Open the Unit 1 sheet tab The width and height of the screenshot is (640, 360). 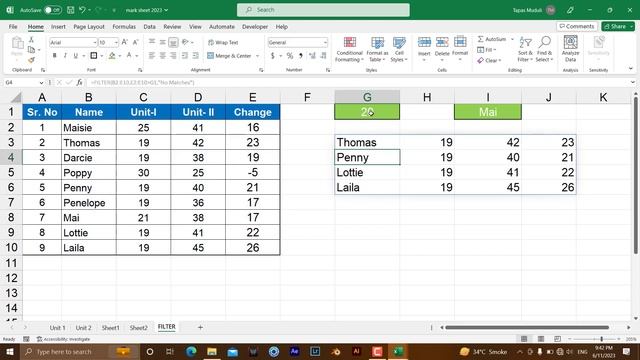pyautogui.click(x=57, y=327)
